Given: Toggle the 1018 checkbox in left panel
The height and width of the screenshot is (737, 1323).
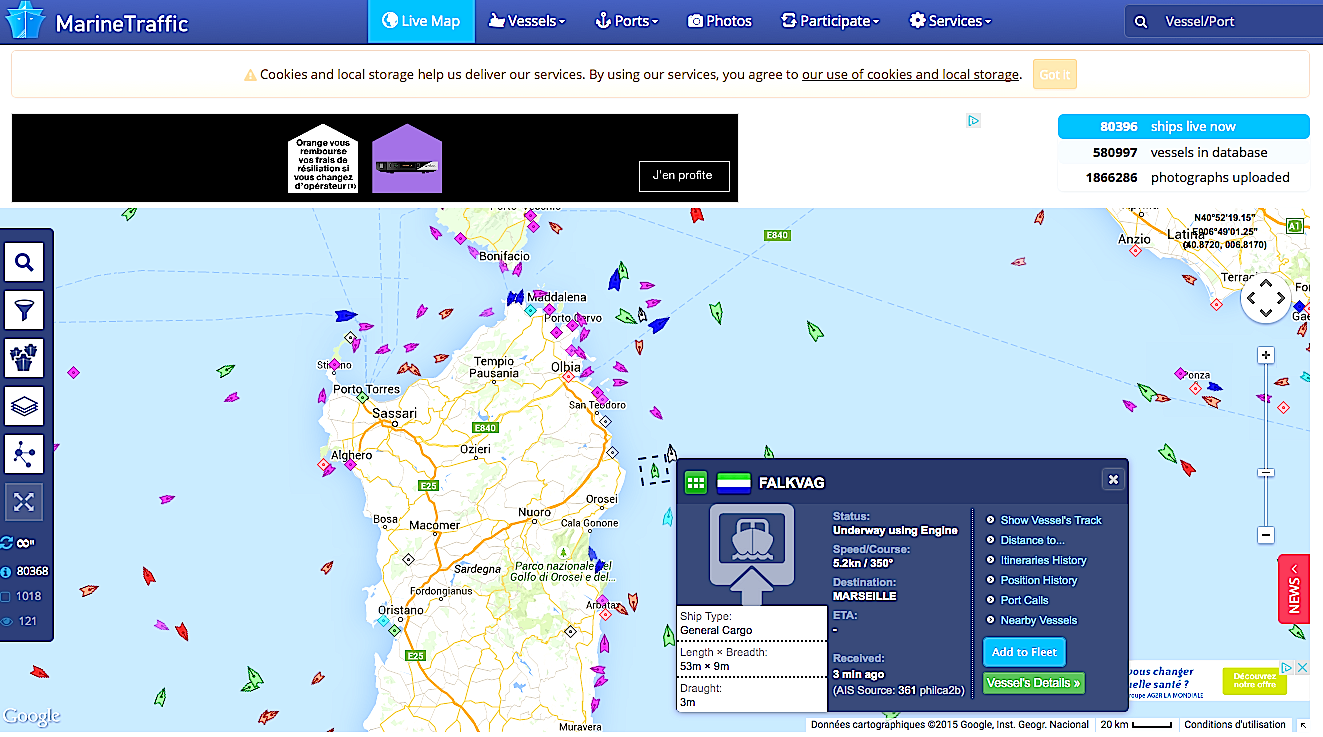Looking at the screenshot, I should (7, 596).
